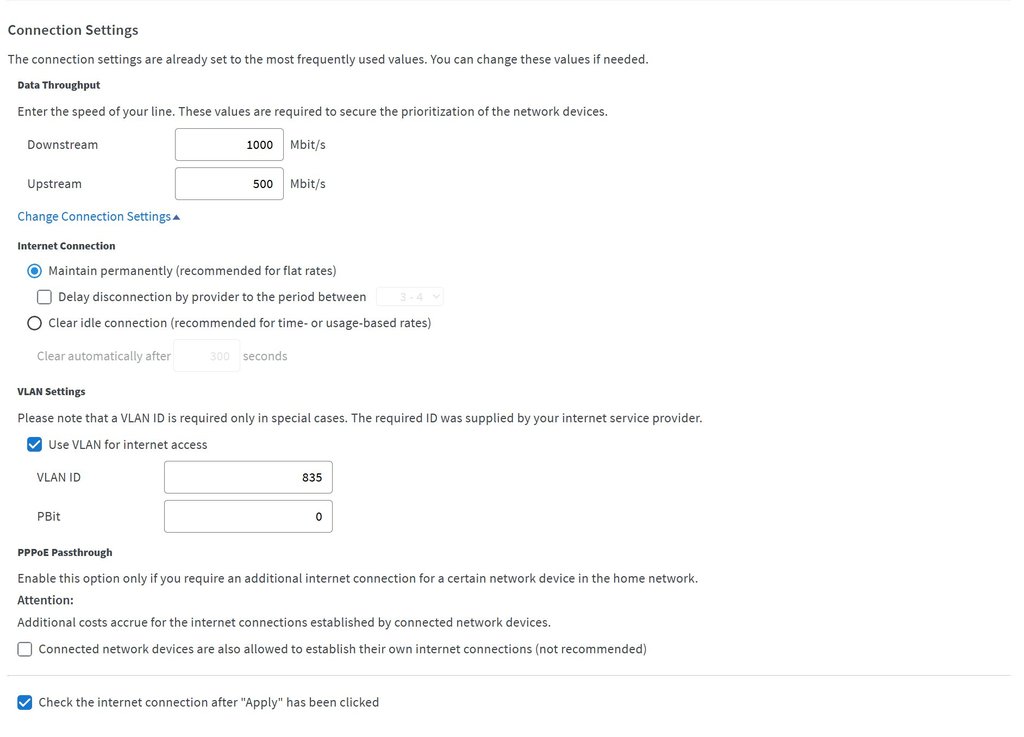Toggle Check the internet connection after Apply

coord(25,703)
